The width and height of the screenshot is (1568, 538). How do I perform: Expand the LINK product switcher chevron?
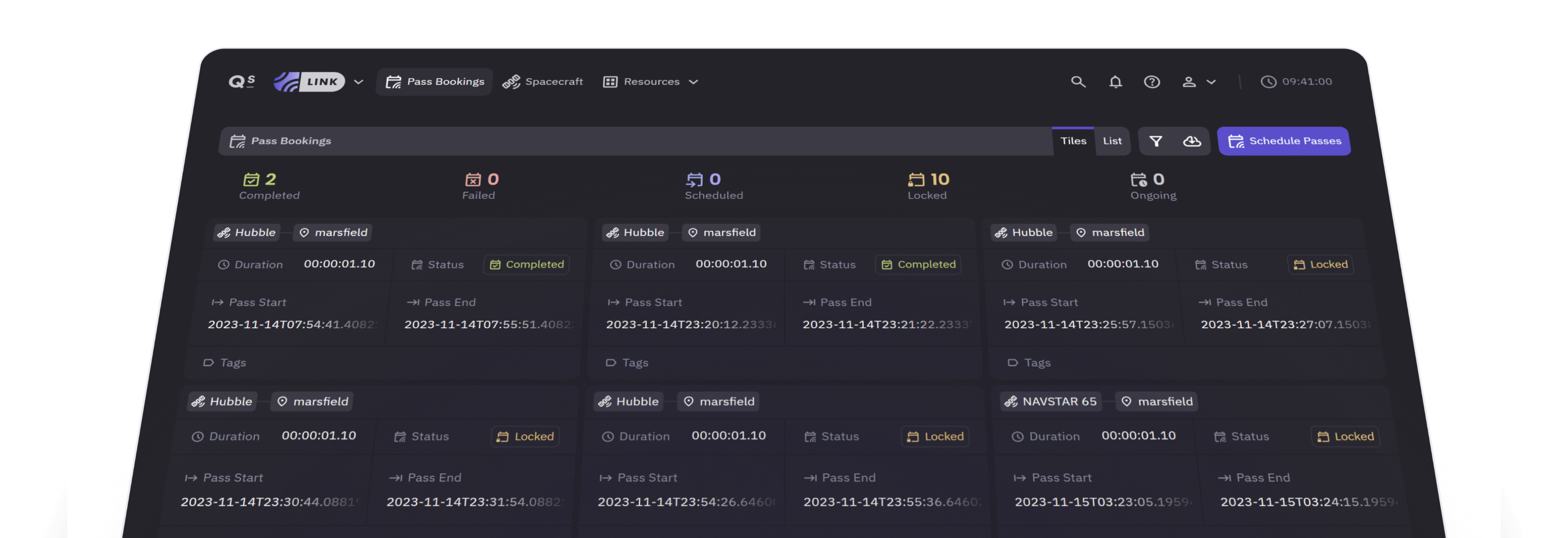(358, 82)
